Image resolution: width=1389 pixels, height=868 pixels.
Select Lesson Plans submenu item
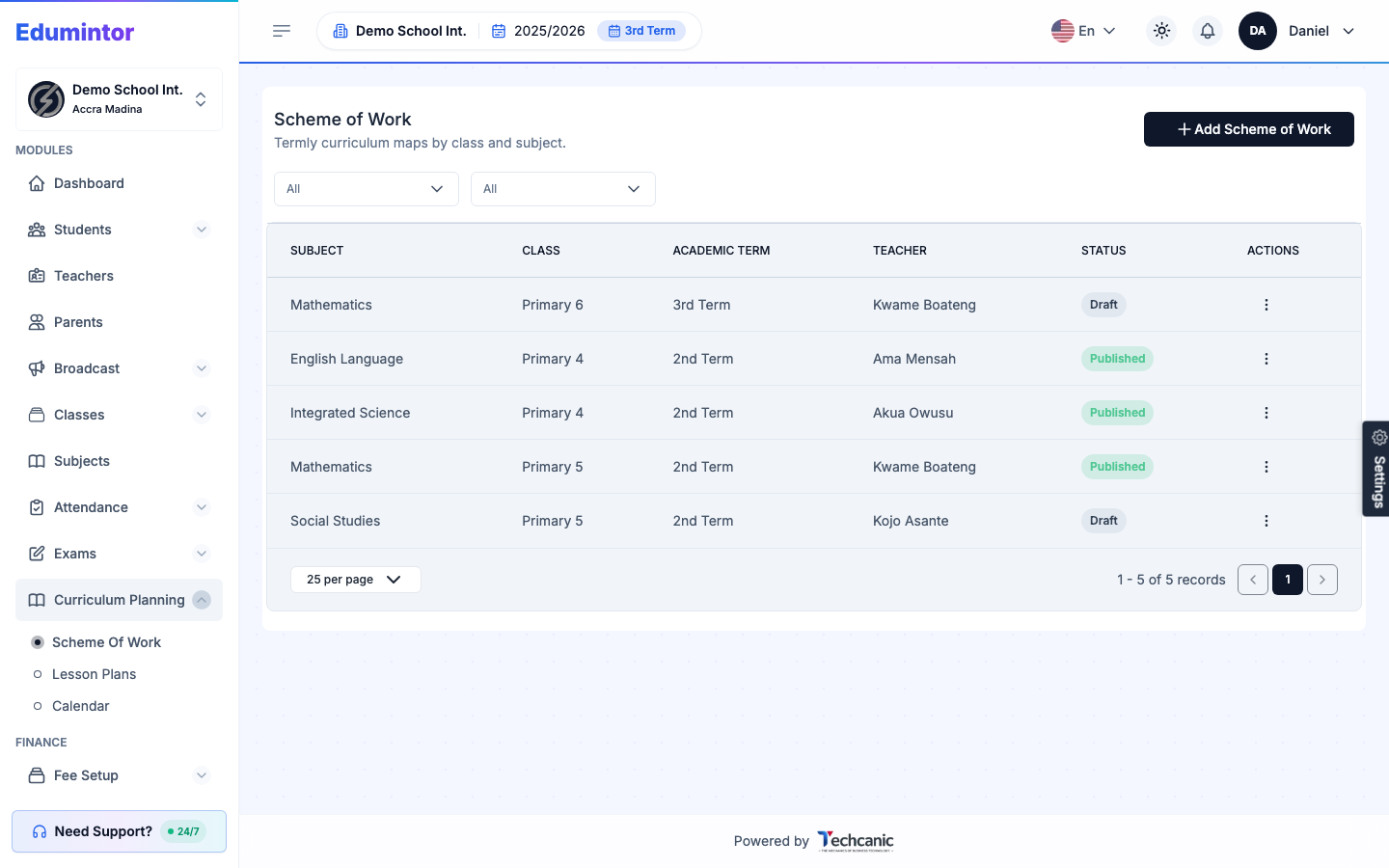[94, 674]
